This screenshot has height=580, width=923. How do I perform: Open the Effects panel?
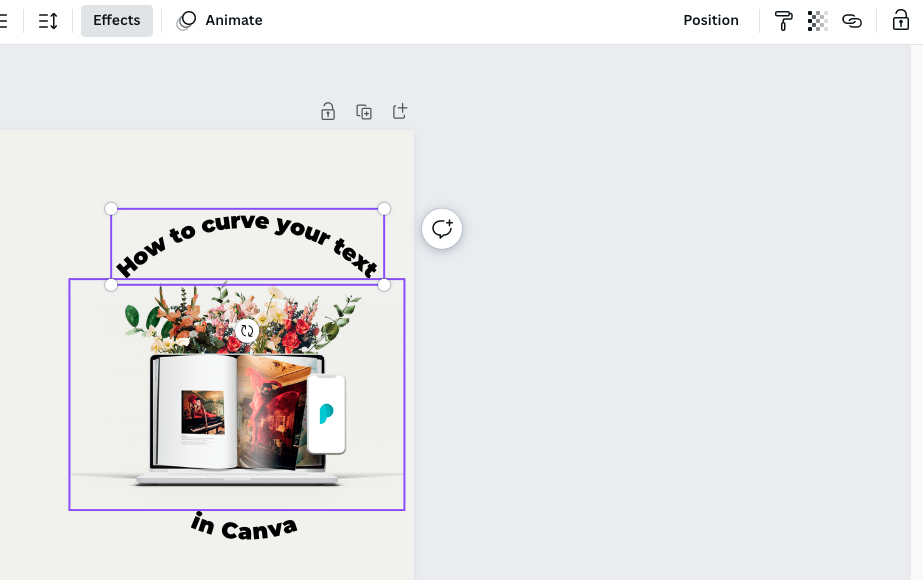(116, 20)
